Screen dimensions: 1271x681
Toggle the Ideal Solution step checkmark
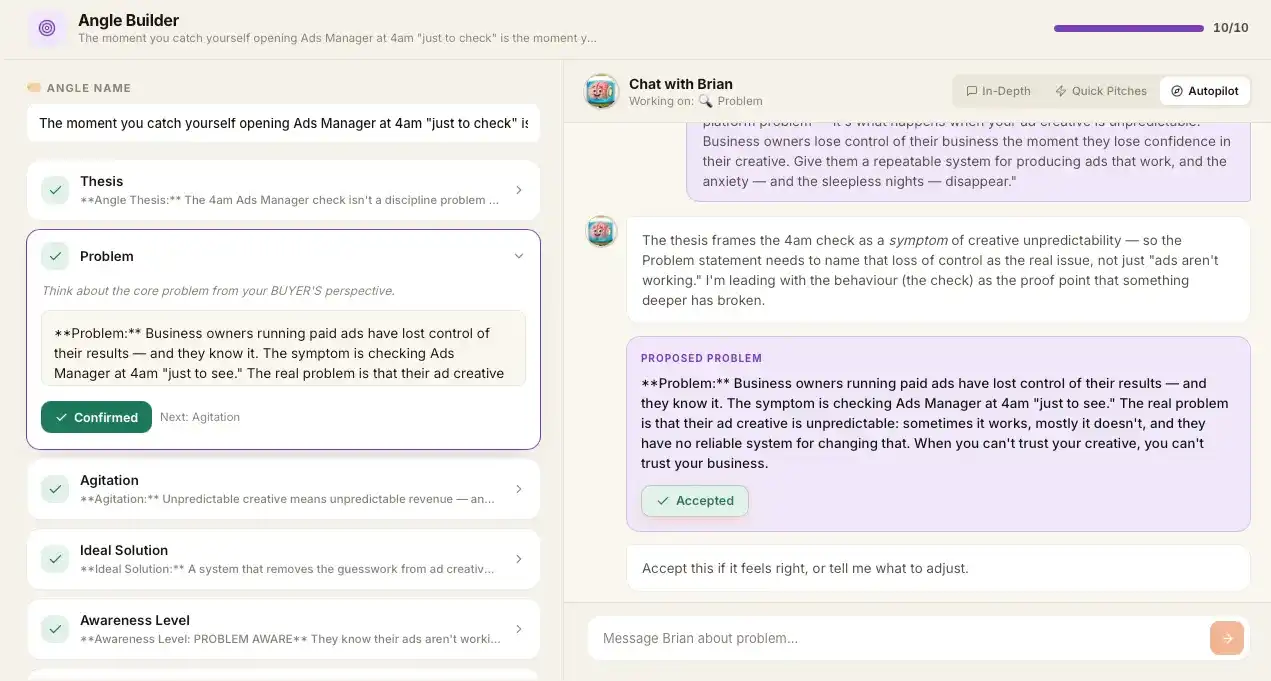pos(55,559)
